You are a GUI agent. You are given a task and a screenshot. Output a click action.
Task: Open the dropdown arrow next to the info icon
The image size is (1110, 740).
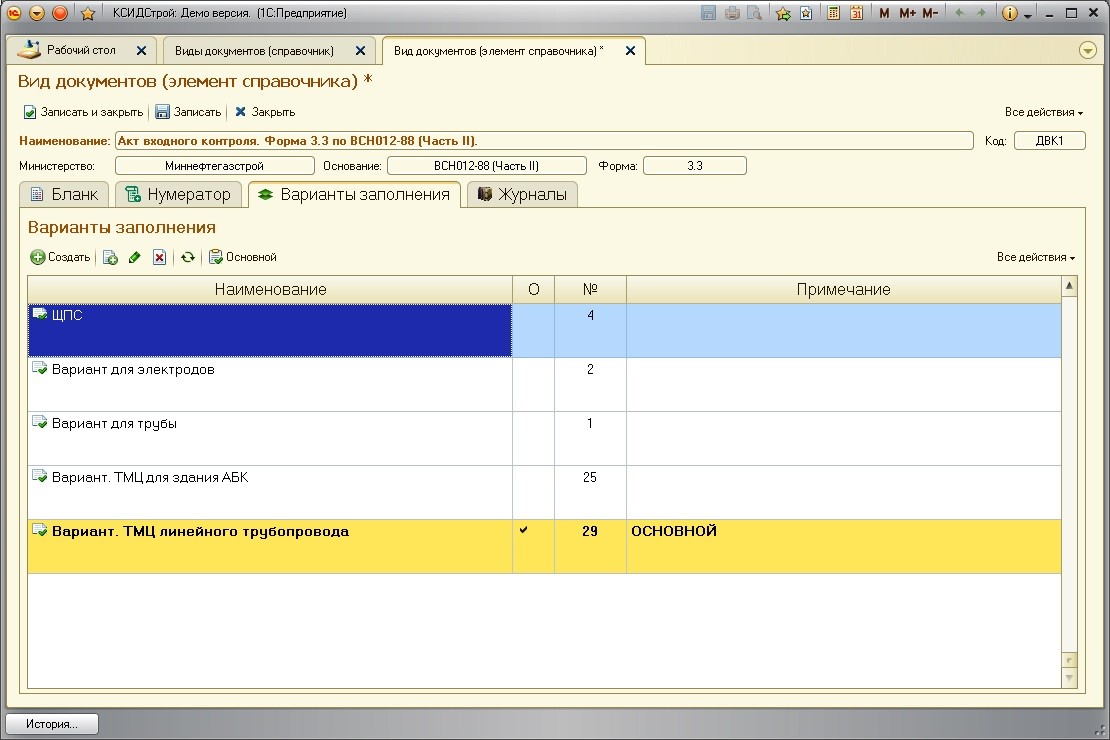point(1027,14)
